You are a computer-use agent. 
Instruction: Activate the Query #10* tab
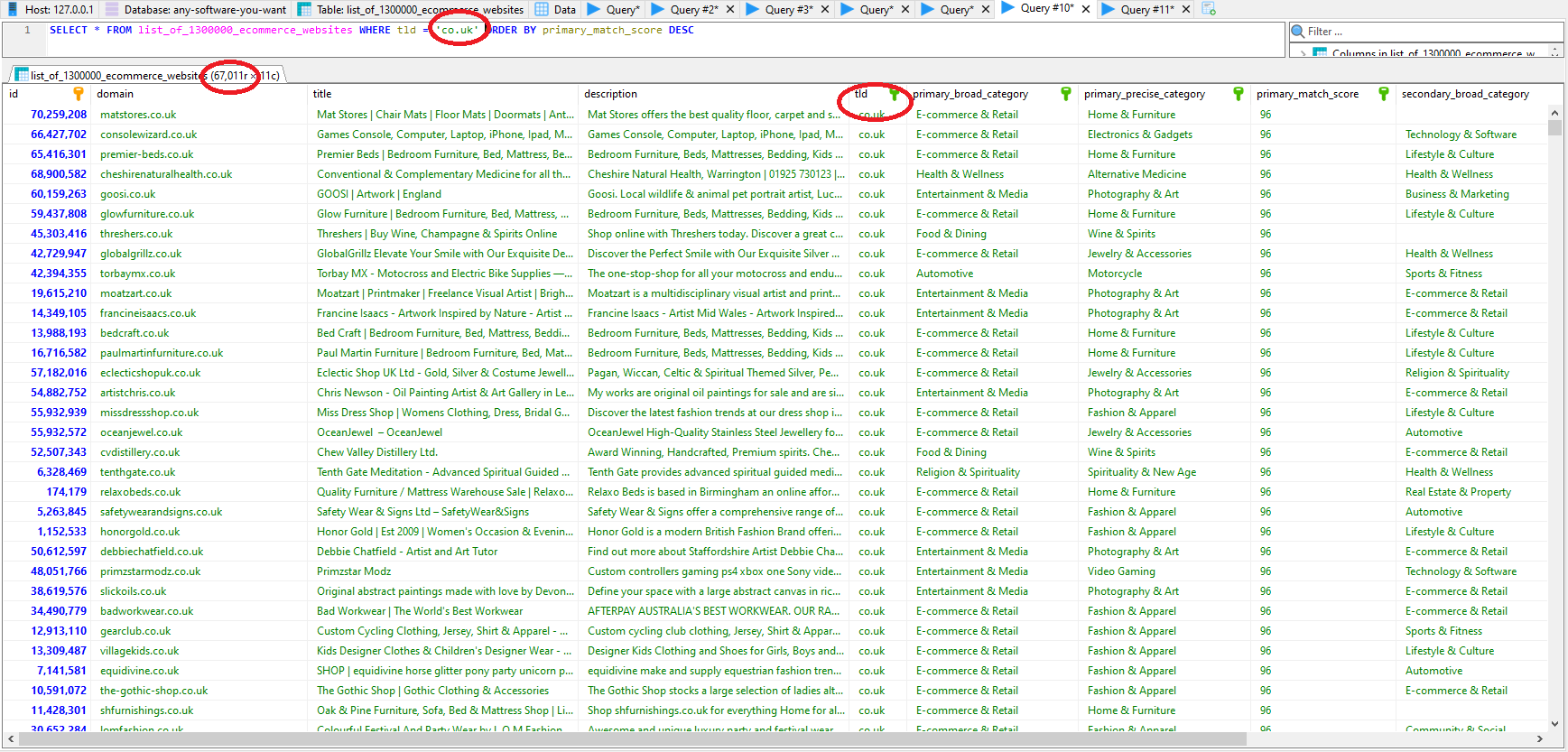click(x=1046, y=9)
